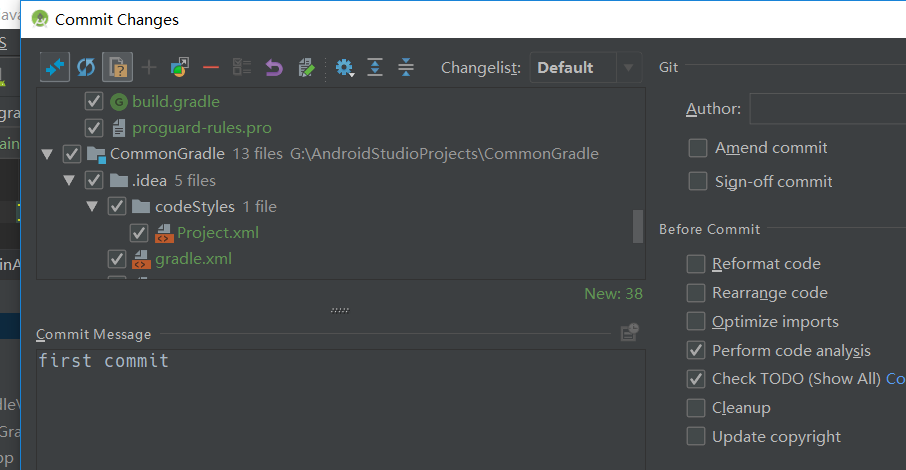Click the Show Diff arrows icon
This screenshot has width=906, height=470.
(x=54, y=68)
